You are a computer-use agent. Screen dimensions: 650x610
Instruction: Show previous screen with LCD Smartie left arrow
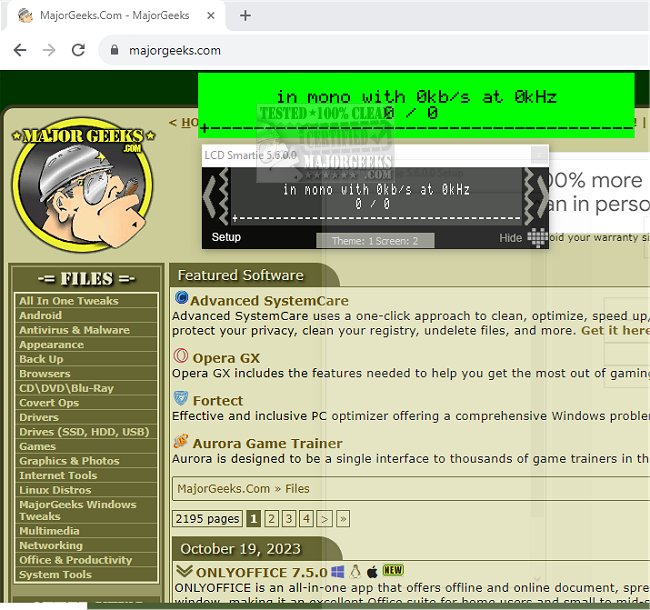(x=210, y=196)
